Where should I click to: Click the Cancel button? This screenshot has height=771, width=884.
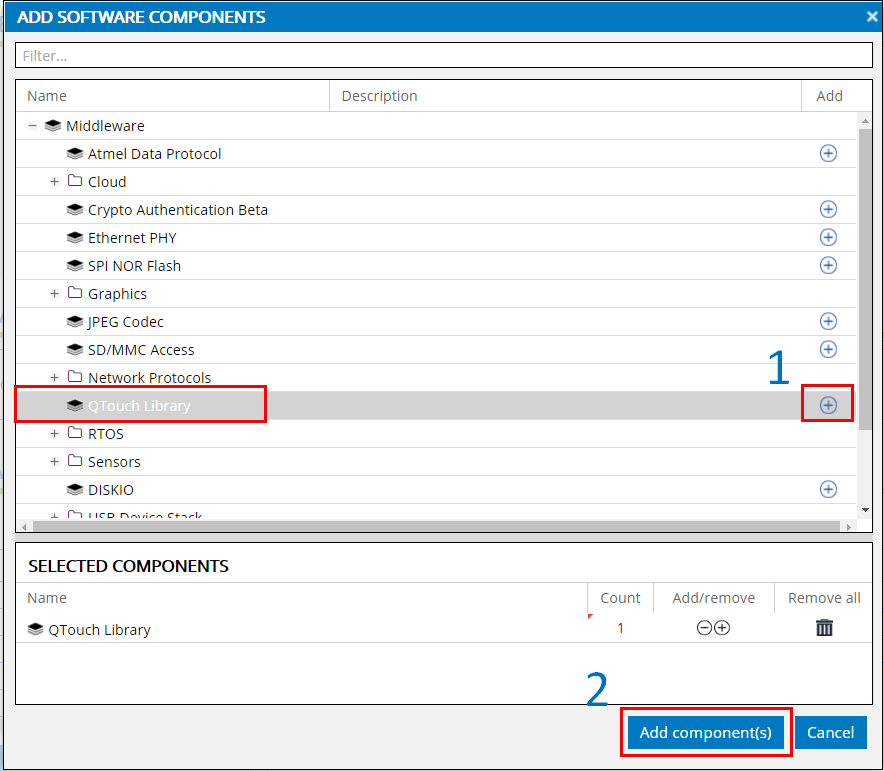point(830,732)
